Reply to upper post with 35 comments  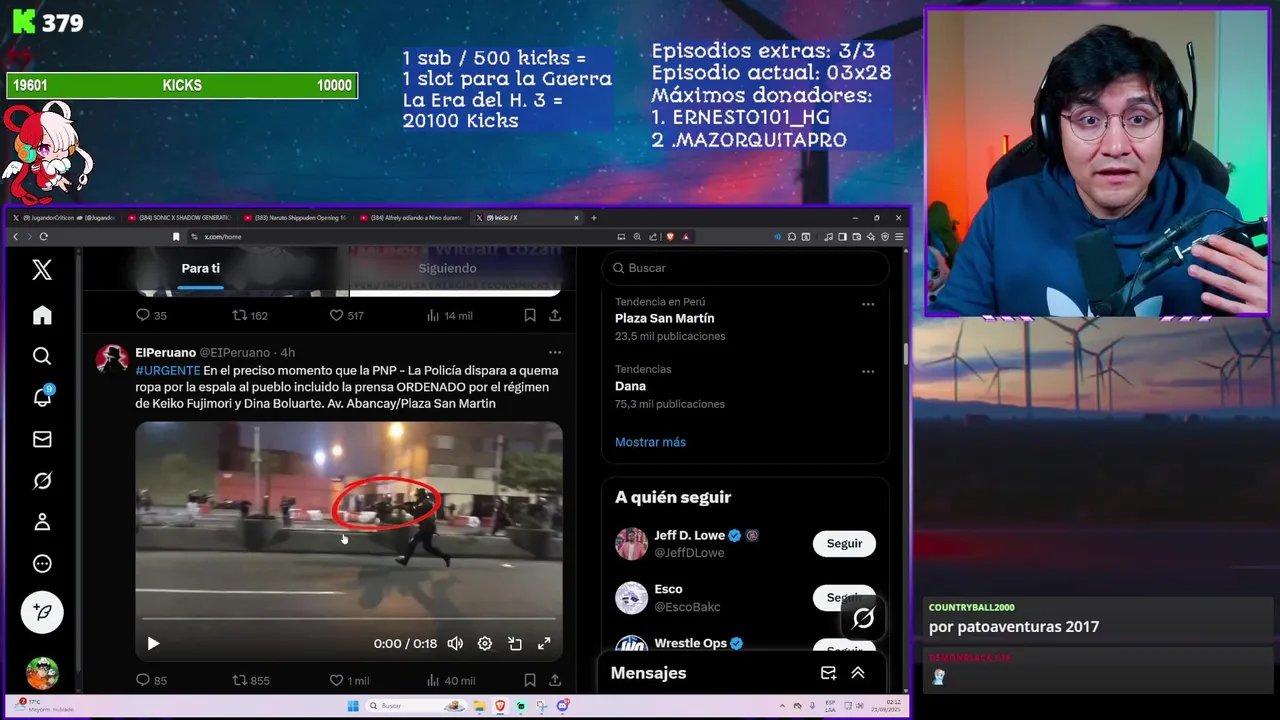(151, 315)
